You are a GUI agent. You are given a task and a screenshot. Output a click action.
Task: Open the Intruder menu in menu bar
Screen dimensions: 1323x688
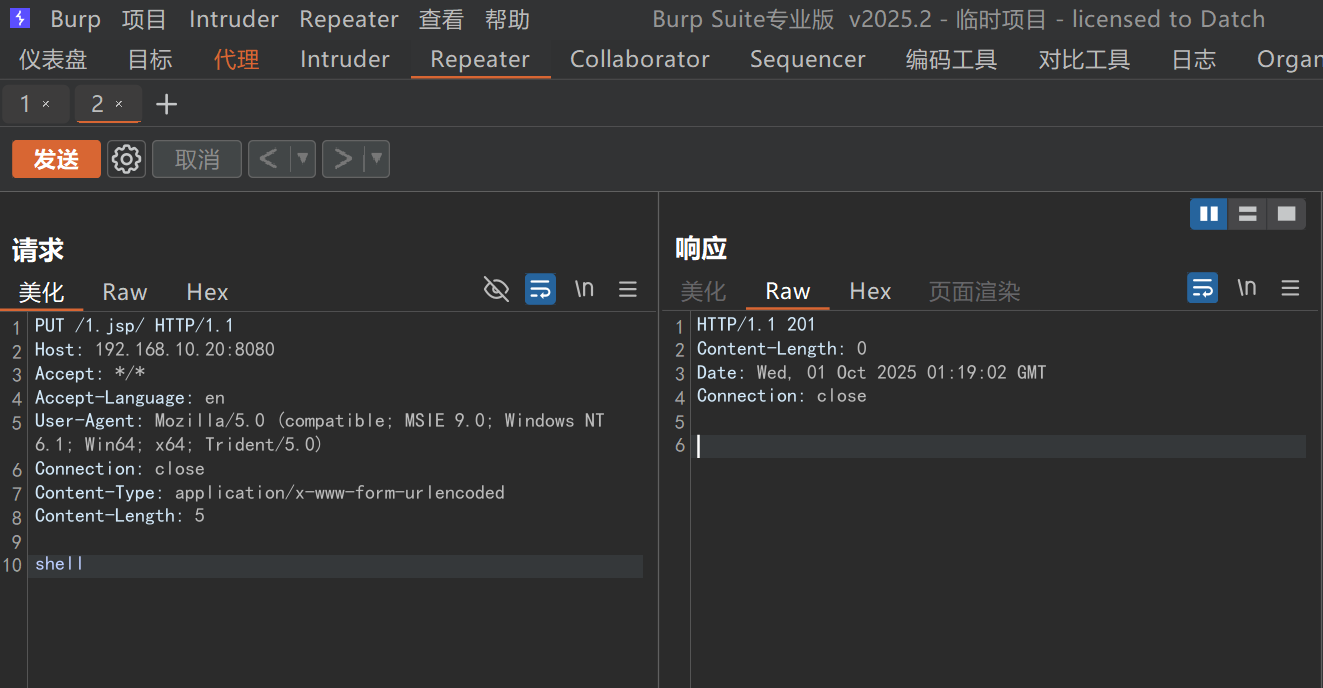[x=233, y=19]
